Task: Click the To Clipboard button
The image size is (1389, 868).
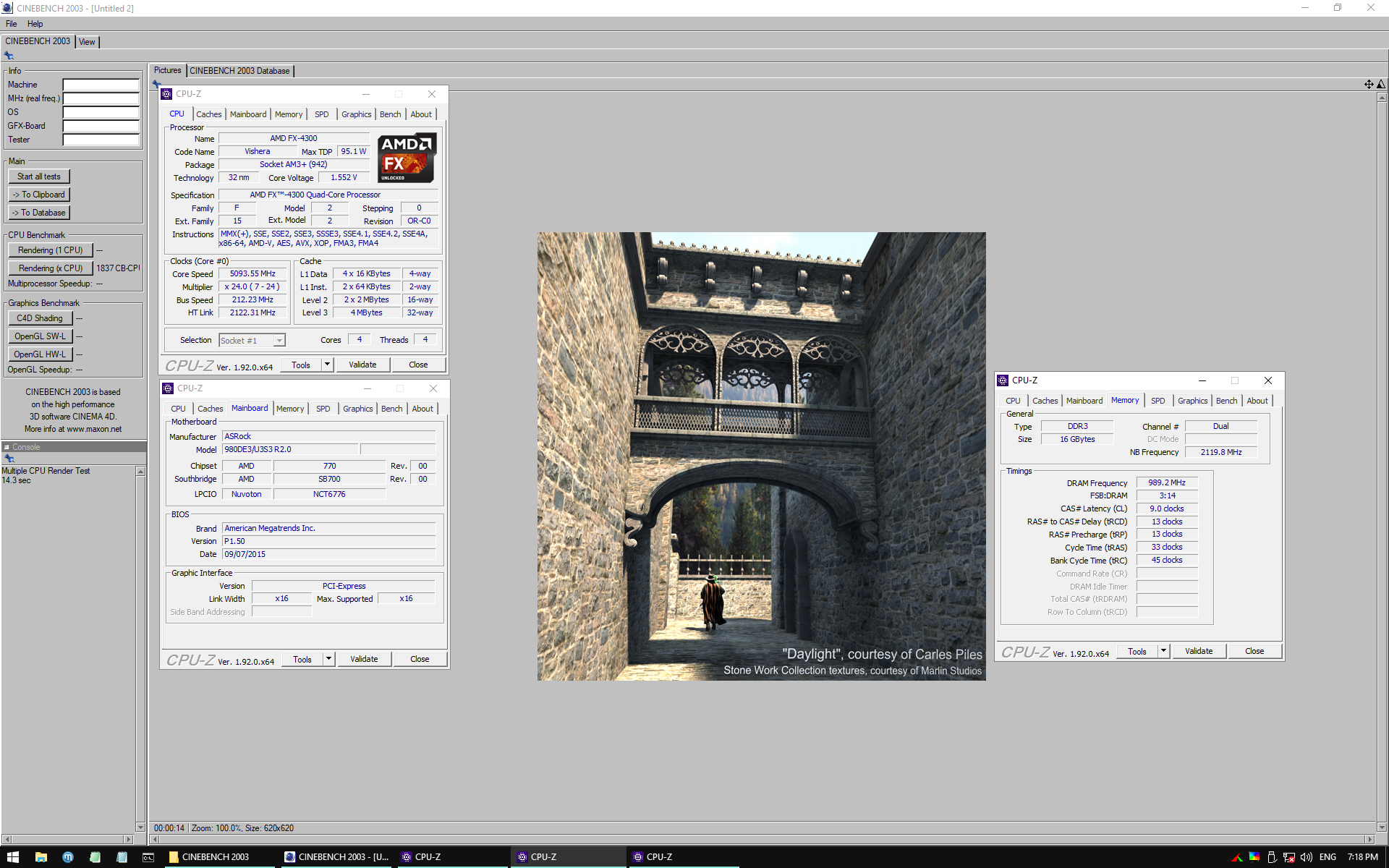Action: 39,195
